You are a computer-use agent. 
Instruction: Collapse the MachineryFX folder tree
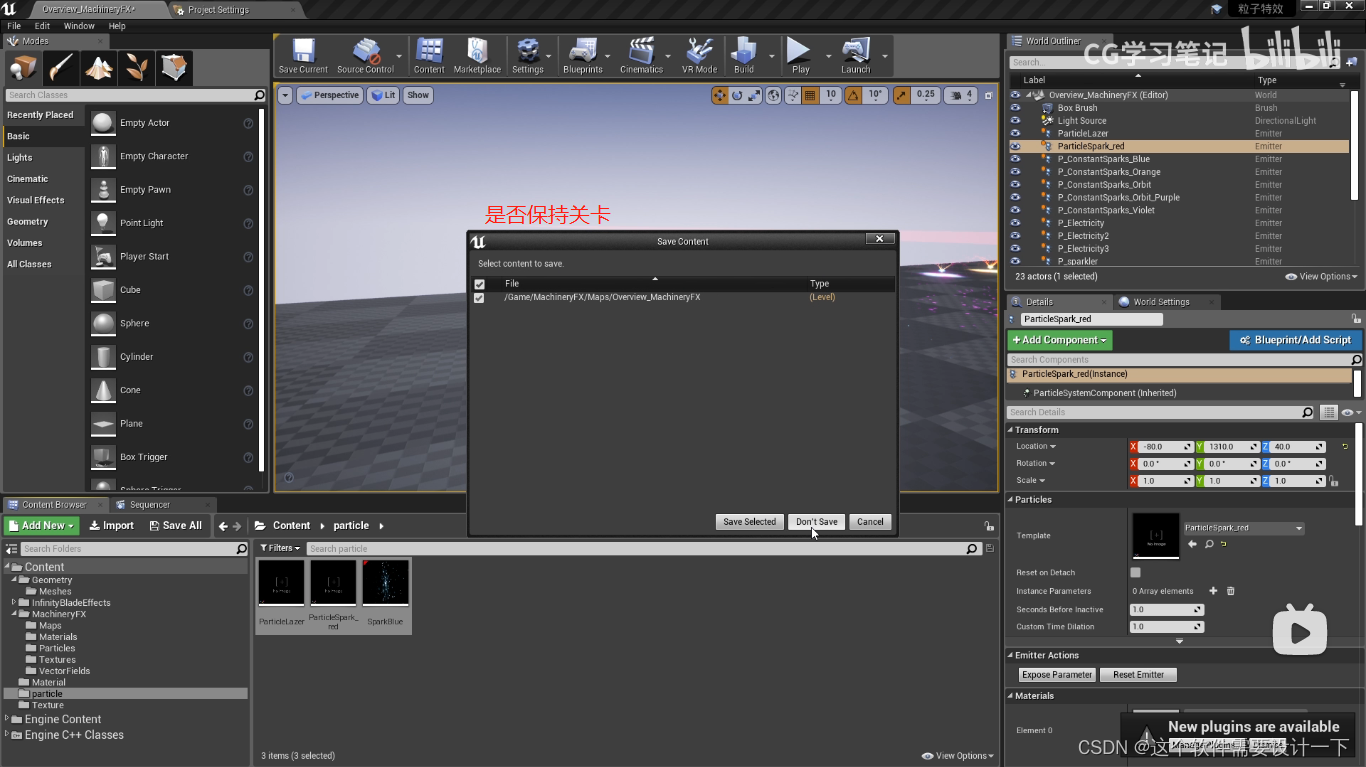15,614
